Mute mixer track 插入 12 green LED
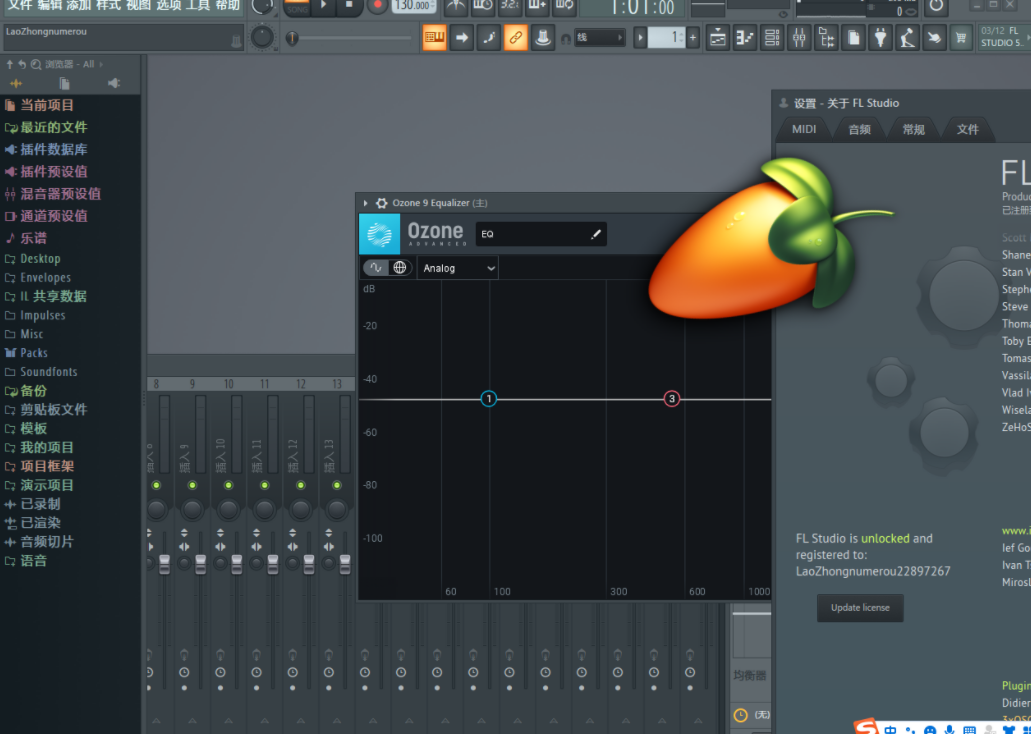The image size is (1031, 734). pyautogui.click(x=300, y=485)
